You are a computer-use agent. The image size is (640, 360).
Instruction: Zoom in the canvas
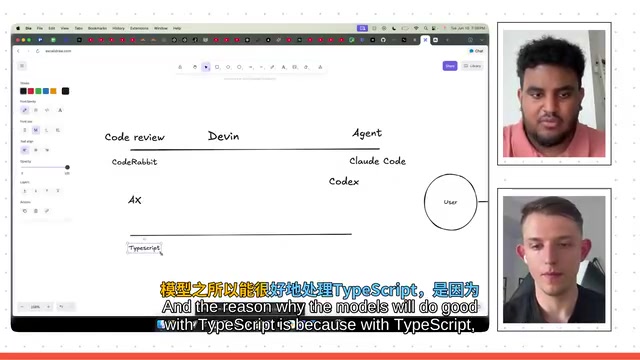pyautogui.click(x=48, y=307)
